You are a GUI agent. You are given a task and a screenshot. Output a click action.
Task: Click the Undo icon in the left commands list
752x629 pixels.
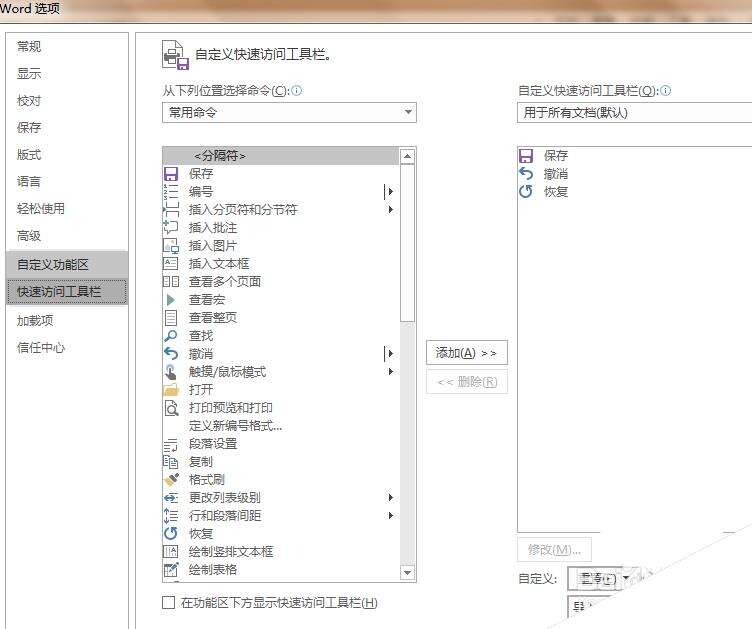coord(171,354)
